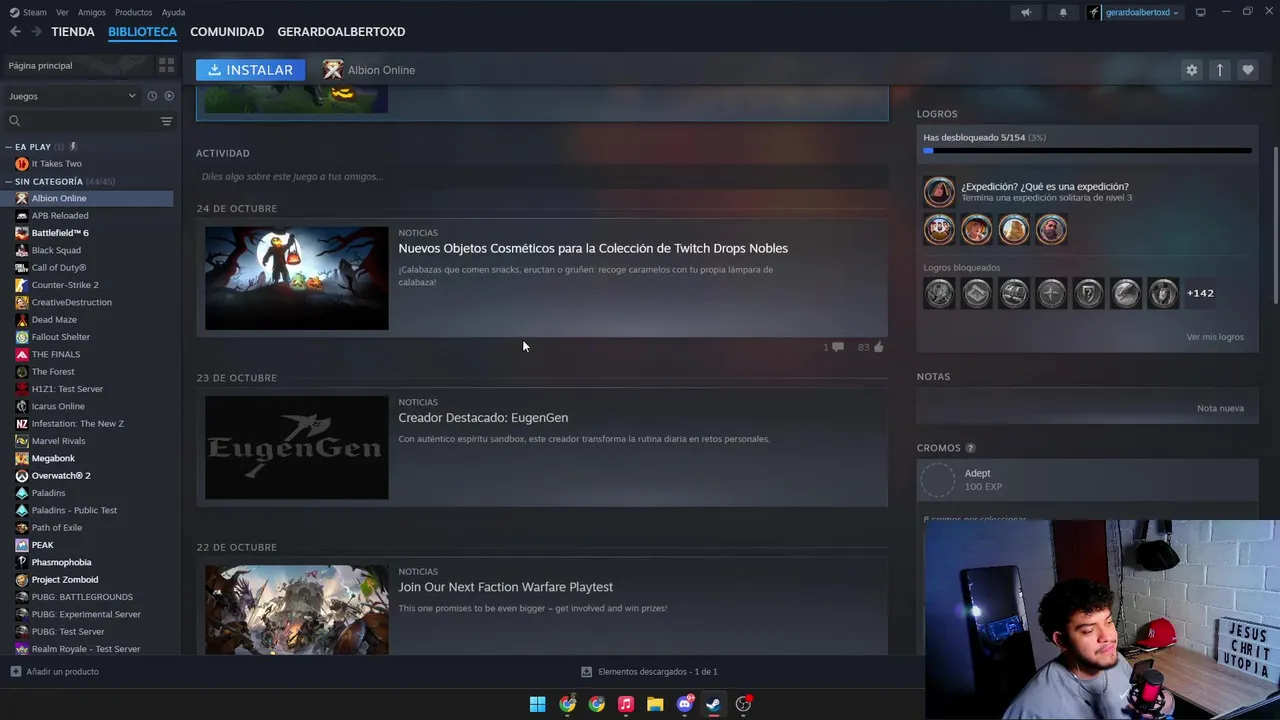1280x720 pixels.
Task: Open Creador Destacado: EugenGen news
Action: point(483,418)
